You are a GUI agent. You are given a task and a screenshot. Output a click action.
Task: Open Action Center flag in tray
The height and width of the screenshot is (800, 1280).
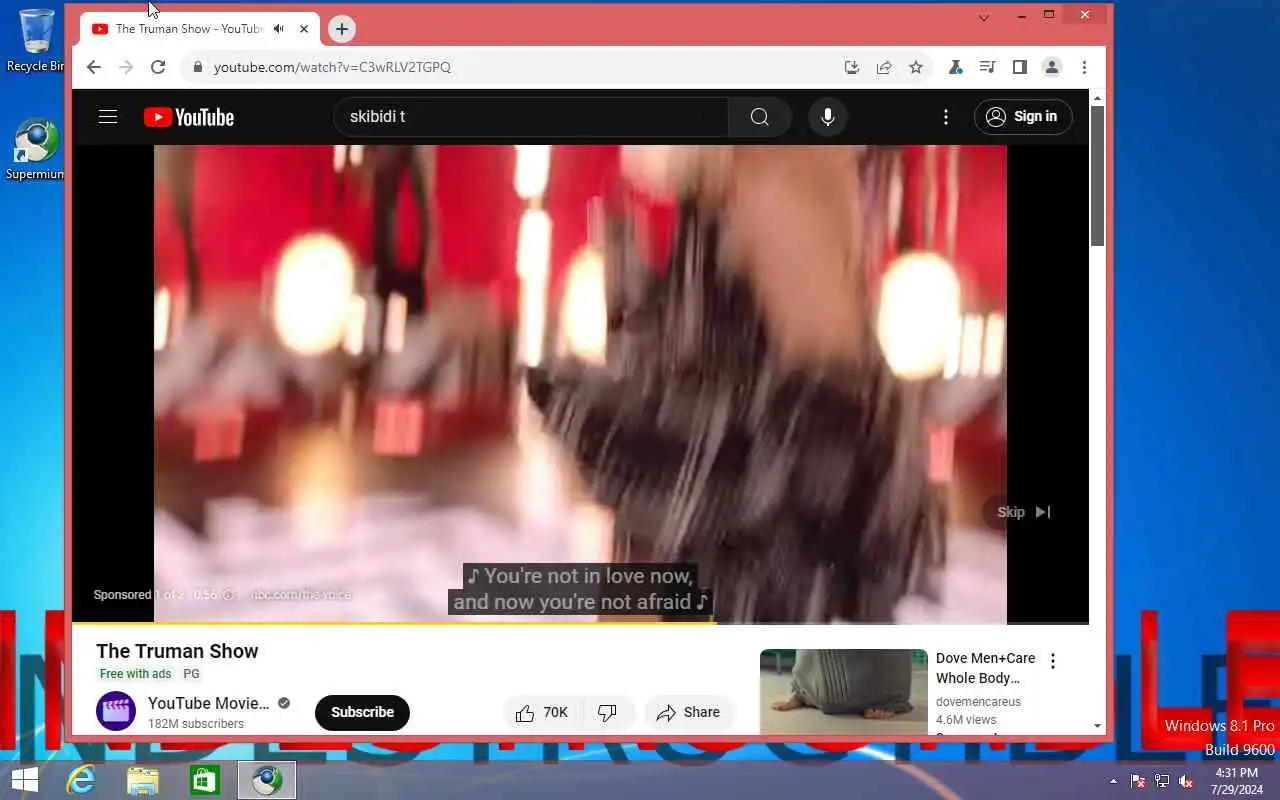coord(1138,781)
